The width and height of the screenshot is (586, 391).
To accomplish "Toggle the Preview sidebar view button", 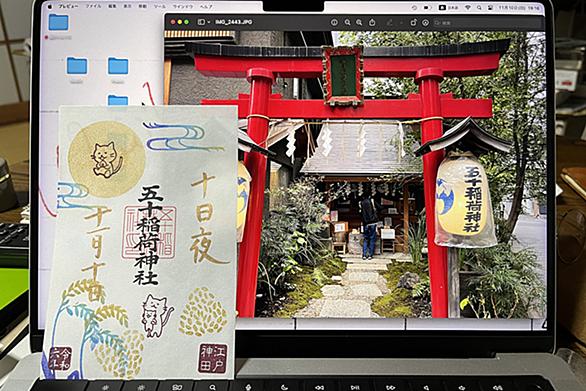I will [201, 22].
